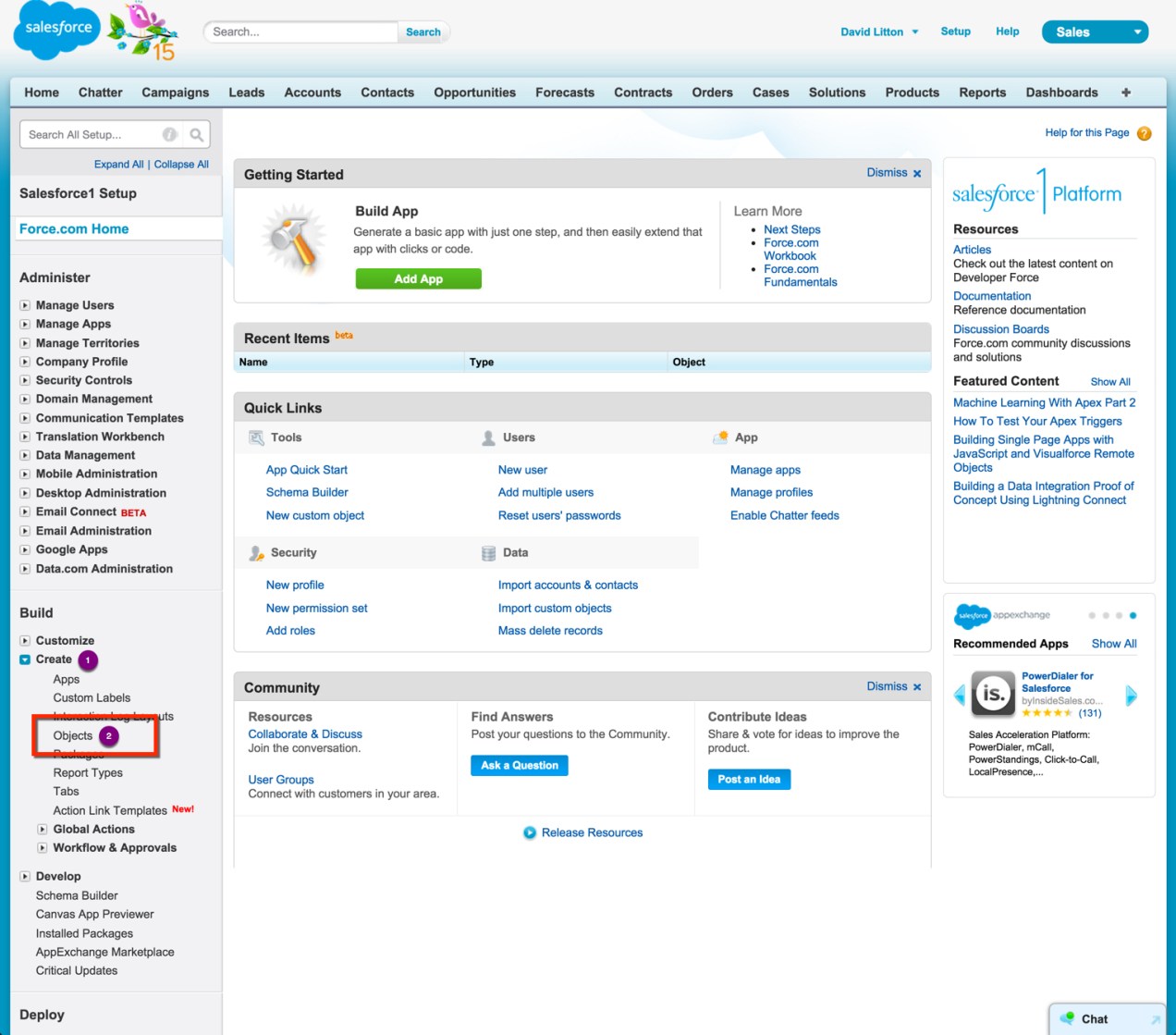The width and height of the screenshot is (1176, 1035).
Task: Click the Salesforce cloud logo
Action: [x=55, y=31]
